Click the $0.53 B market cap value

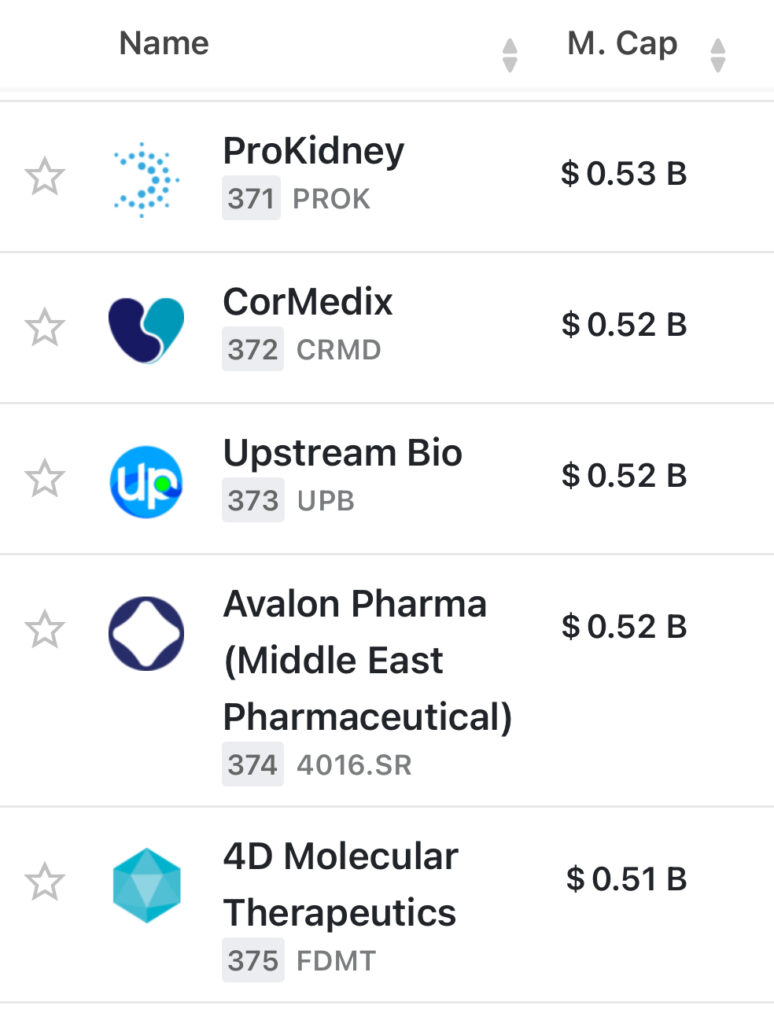[624, 174]
